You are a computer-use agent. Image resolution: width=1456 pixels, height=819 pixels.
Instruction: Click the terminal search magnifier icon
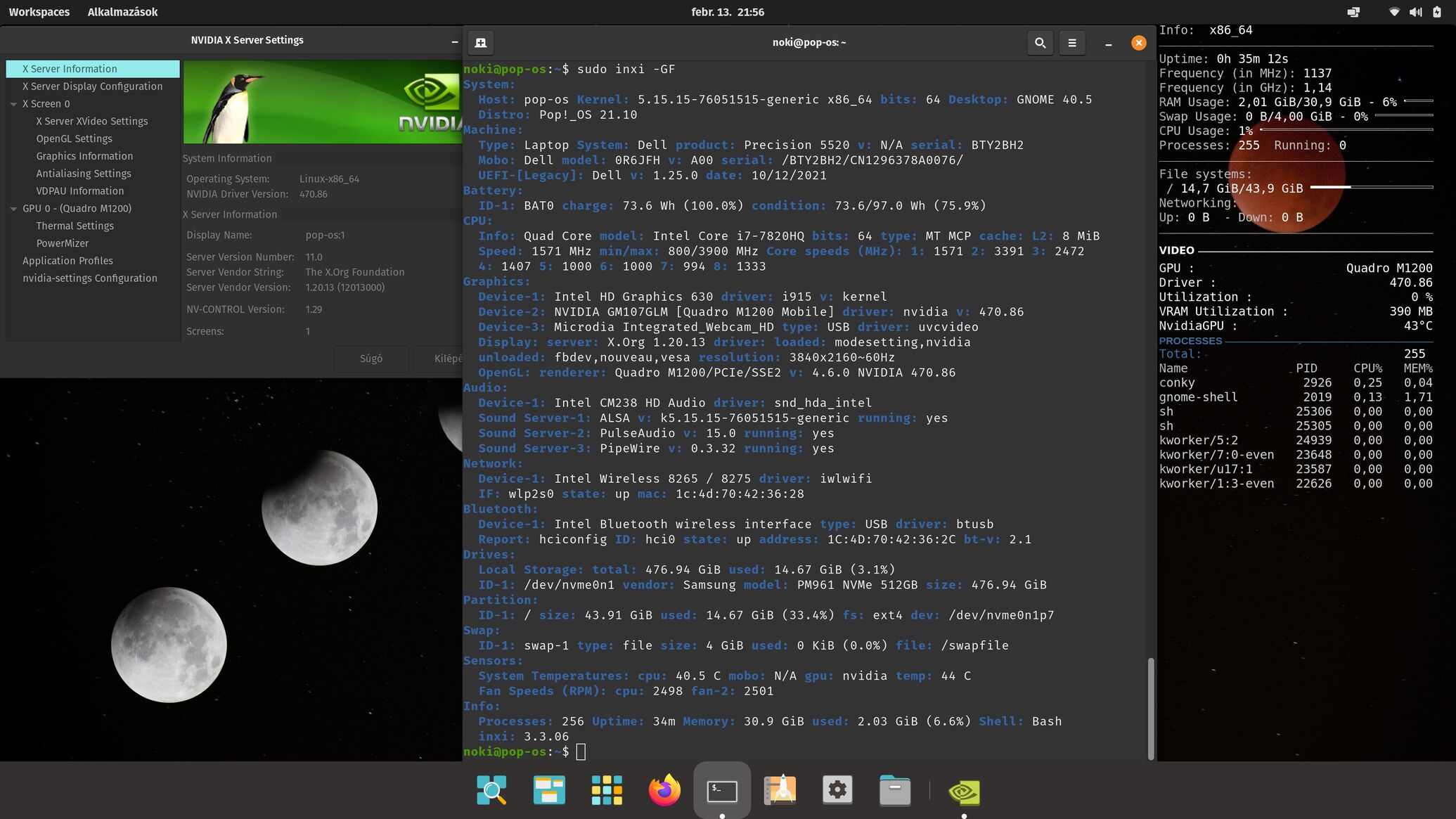(x=1040, y=43)
